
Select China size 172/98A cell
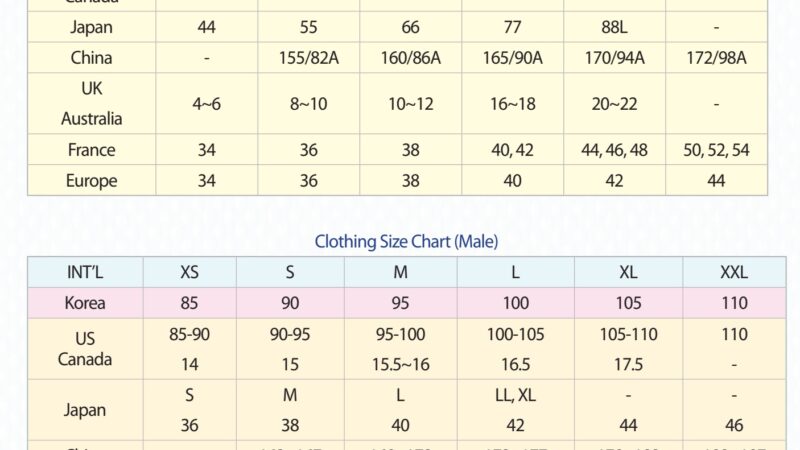coord(716,58)
